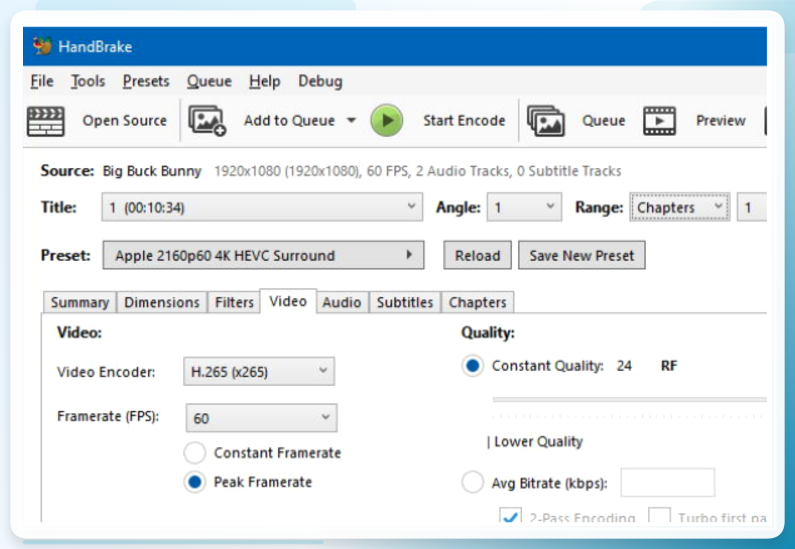This screenshot has width=795, height=549.
Task: Switch to the Summary tab
Action: (x=80, y=302)
